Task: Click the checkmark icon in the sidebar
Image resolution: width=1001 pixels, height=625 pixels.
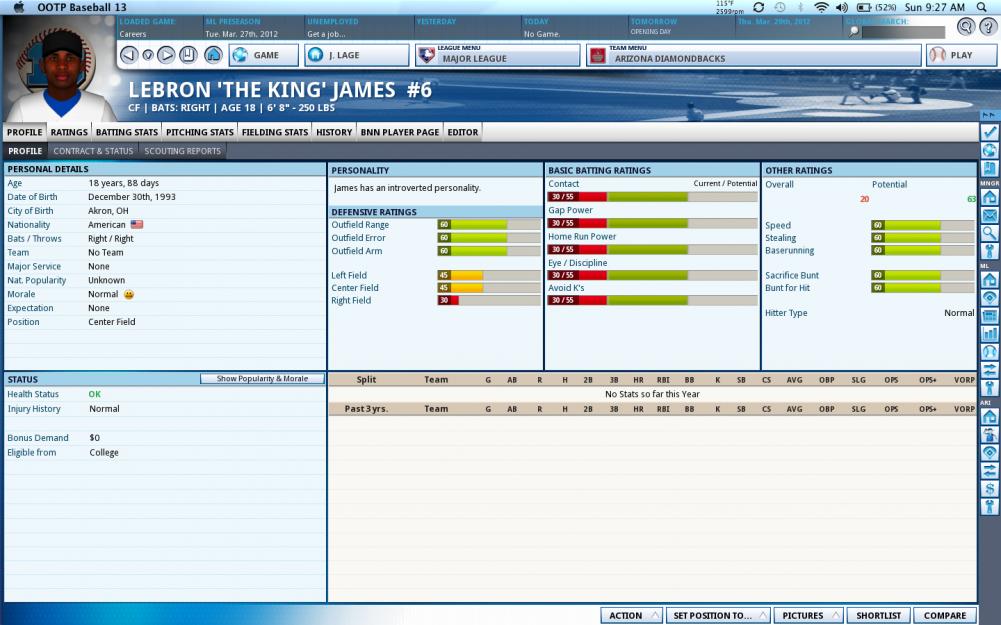Action: (989, 132)
